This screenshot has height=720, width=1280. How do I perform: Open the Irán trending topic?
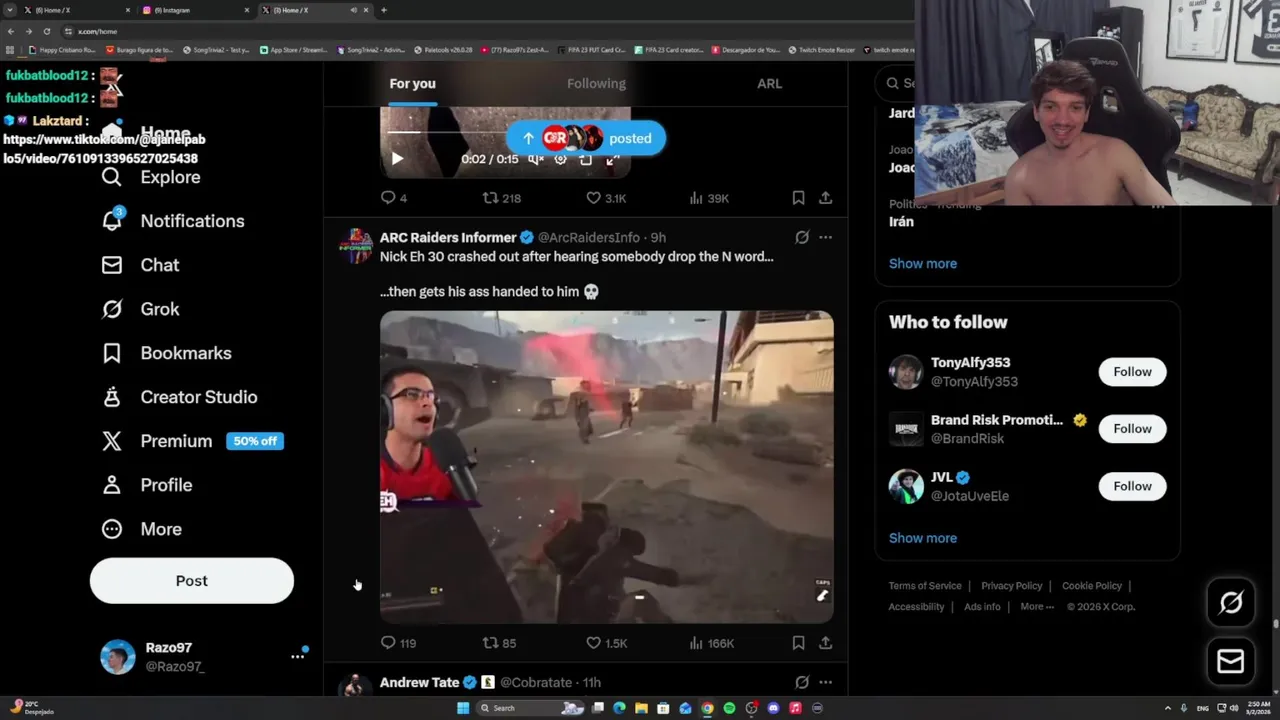coord(901,222)
